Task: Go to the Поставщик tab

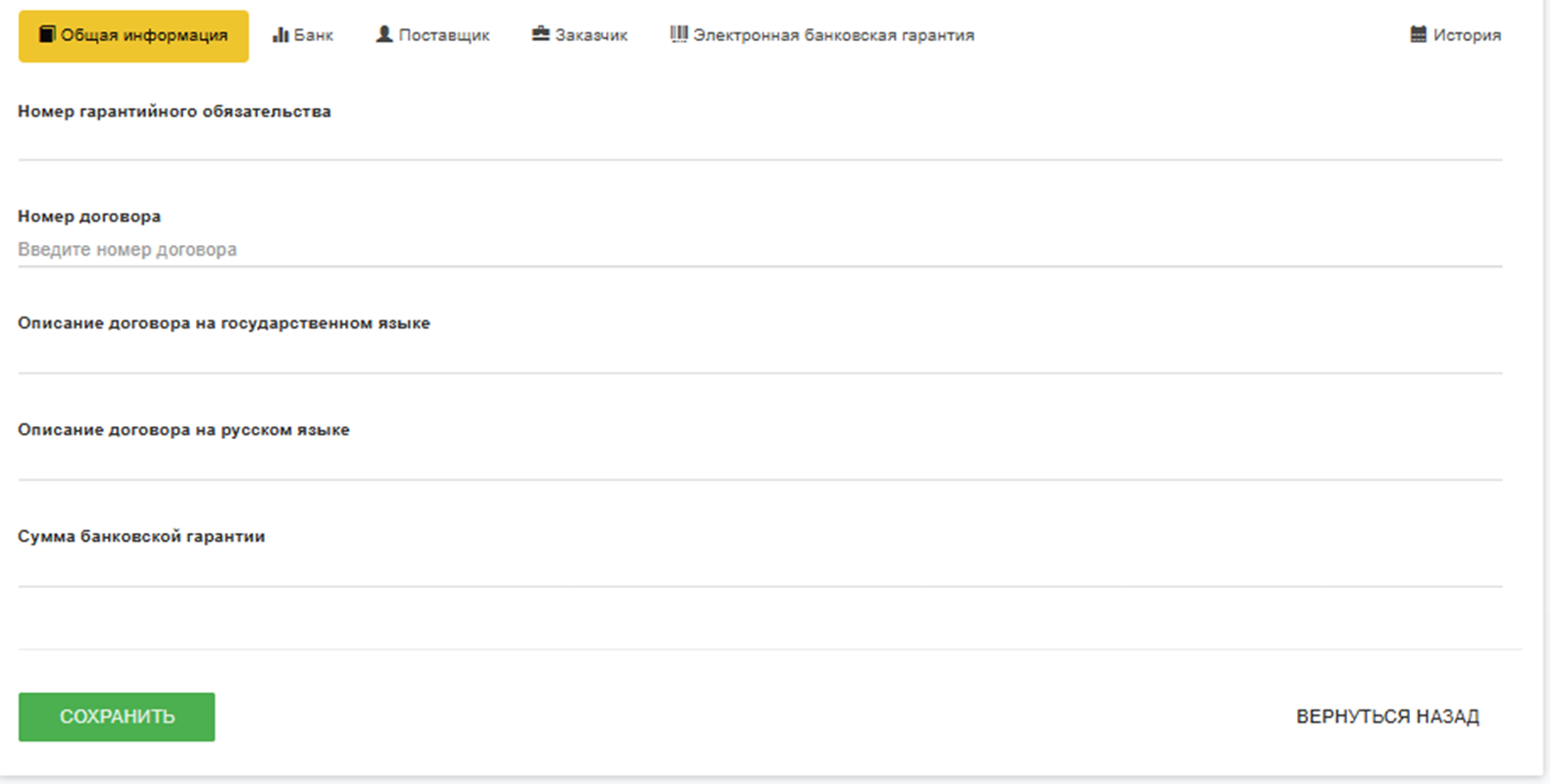Action: point(443,35)
